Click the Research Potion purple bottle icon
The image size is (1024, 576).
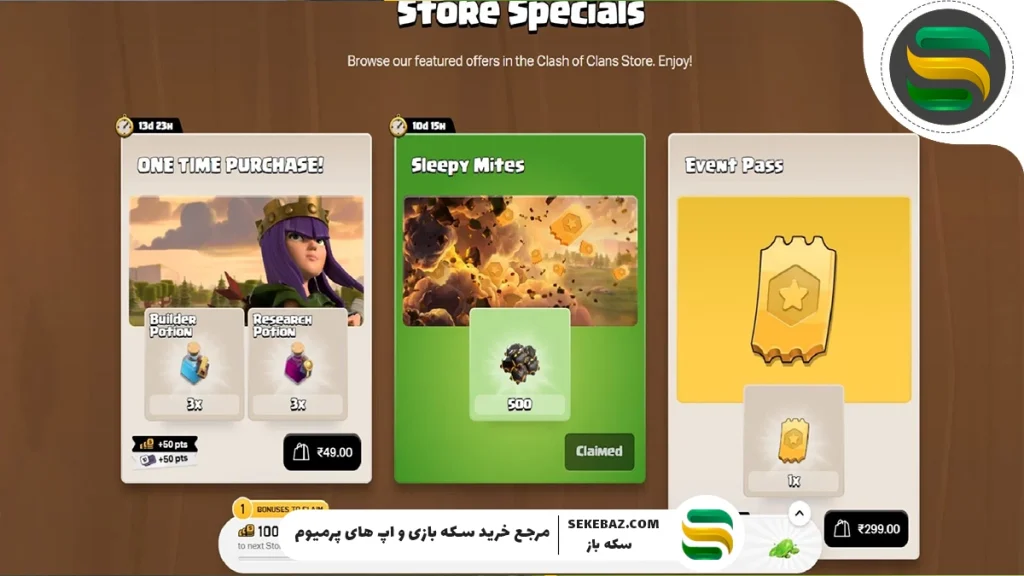click(x=297, y=364)
